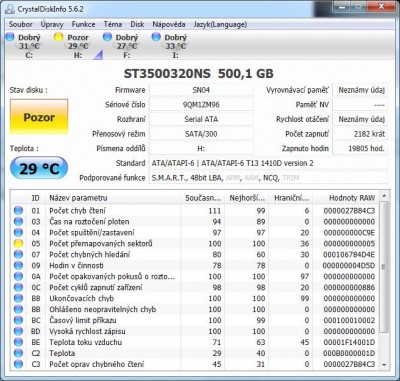This screenshot has height=381, width=400.
Task: Click the yellow Pozor health status button
Action: pyautogui.click(x=39, y=117)
